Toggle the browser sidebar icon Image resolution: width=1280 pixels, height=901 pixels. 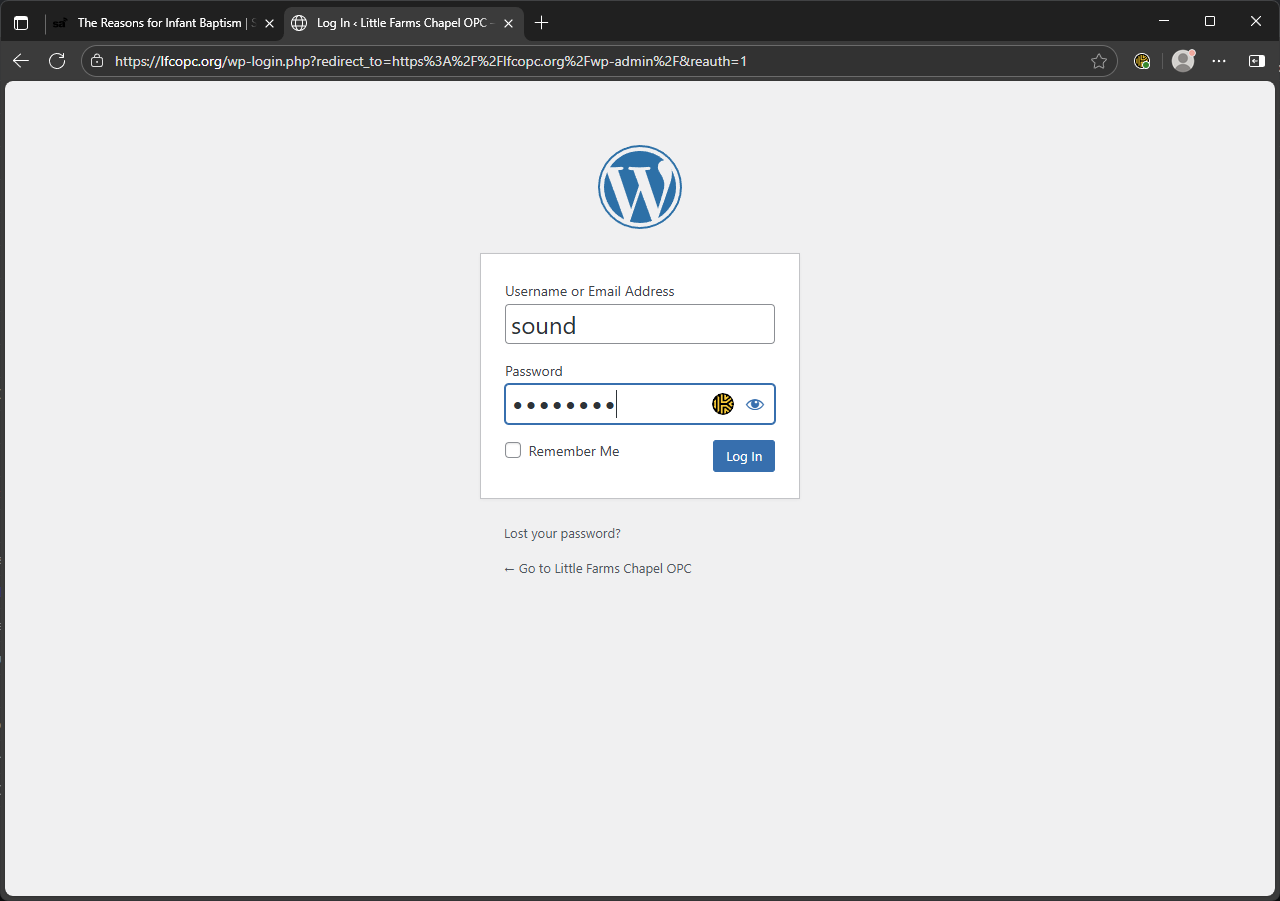[x=1257, y=61]
